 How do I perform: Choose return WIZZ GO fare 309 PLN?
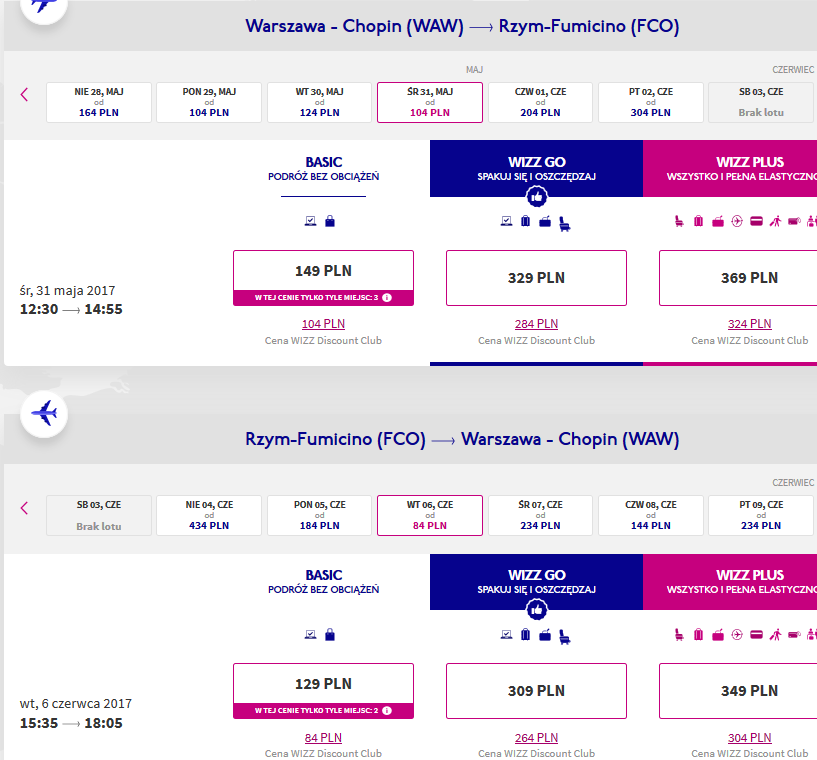[536, 691]
